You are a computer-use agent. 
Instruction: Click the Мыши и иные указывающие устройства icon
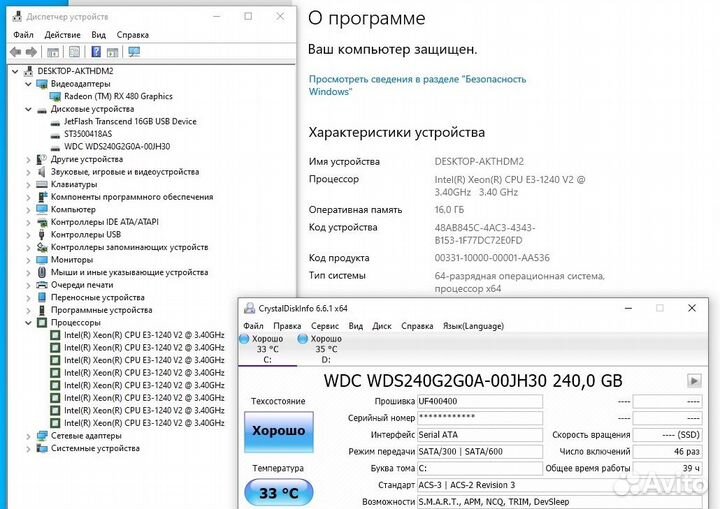coord(42,272)
